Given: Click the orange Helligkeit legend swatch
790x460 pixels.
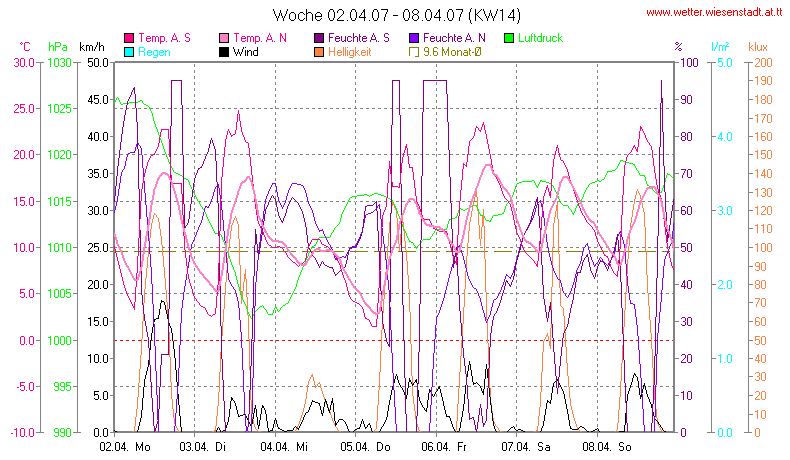Looking at the screenshot, I should click(319, 52).
